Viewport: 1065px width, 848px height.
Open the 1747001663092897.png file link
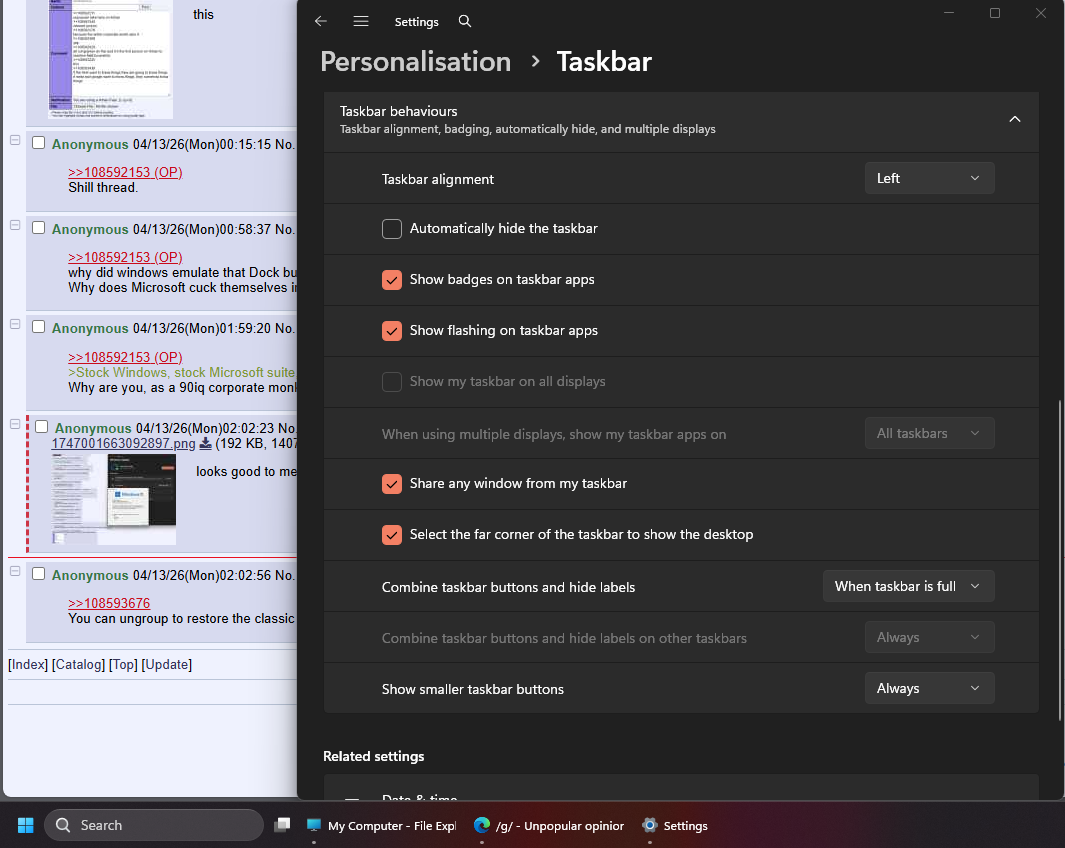point(124,443)
